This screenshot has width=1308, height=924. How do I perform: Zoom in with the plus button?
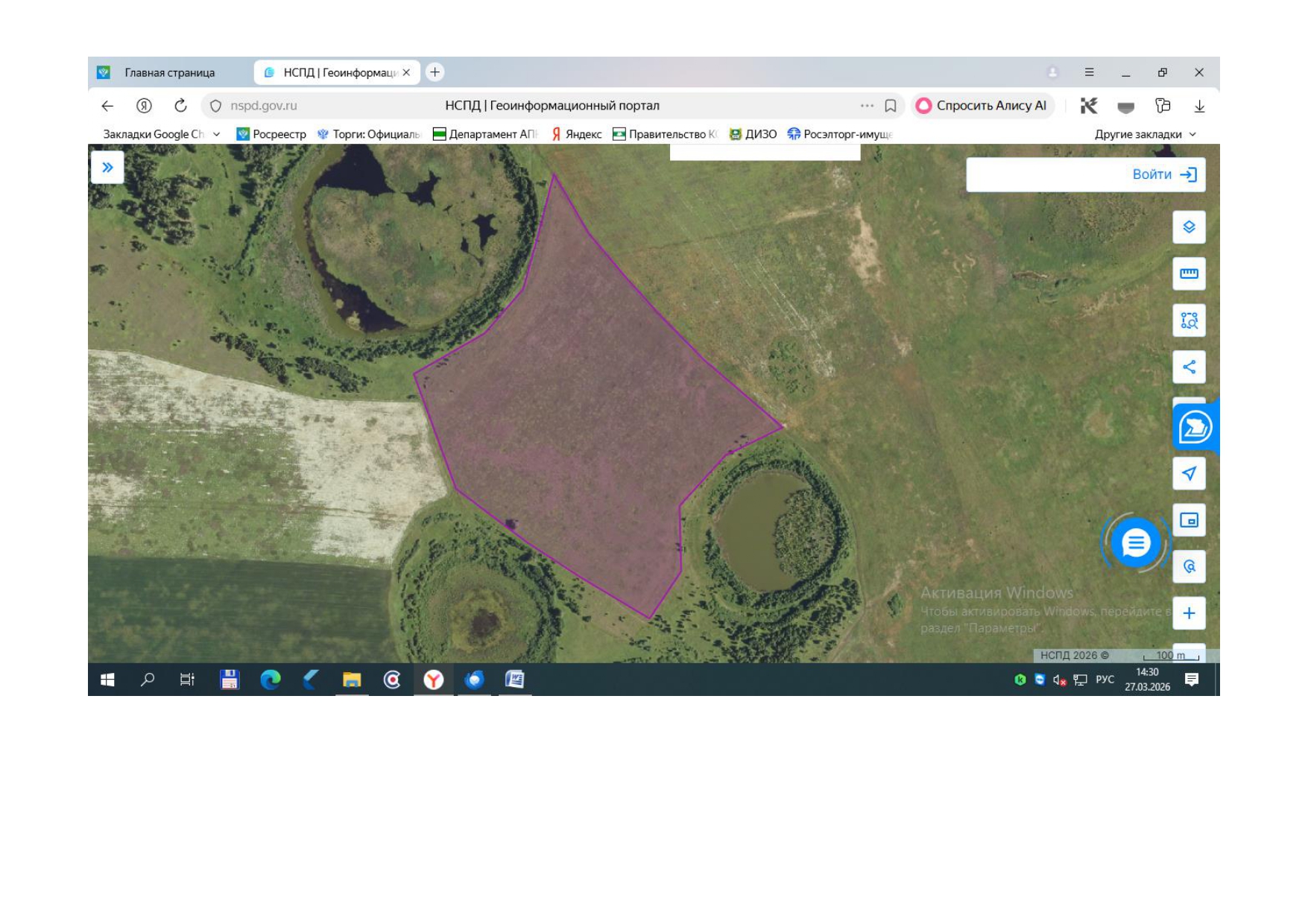point(1189,613)
